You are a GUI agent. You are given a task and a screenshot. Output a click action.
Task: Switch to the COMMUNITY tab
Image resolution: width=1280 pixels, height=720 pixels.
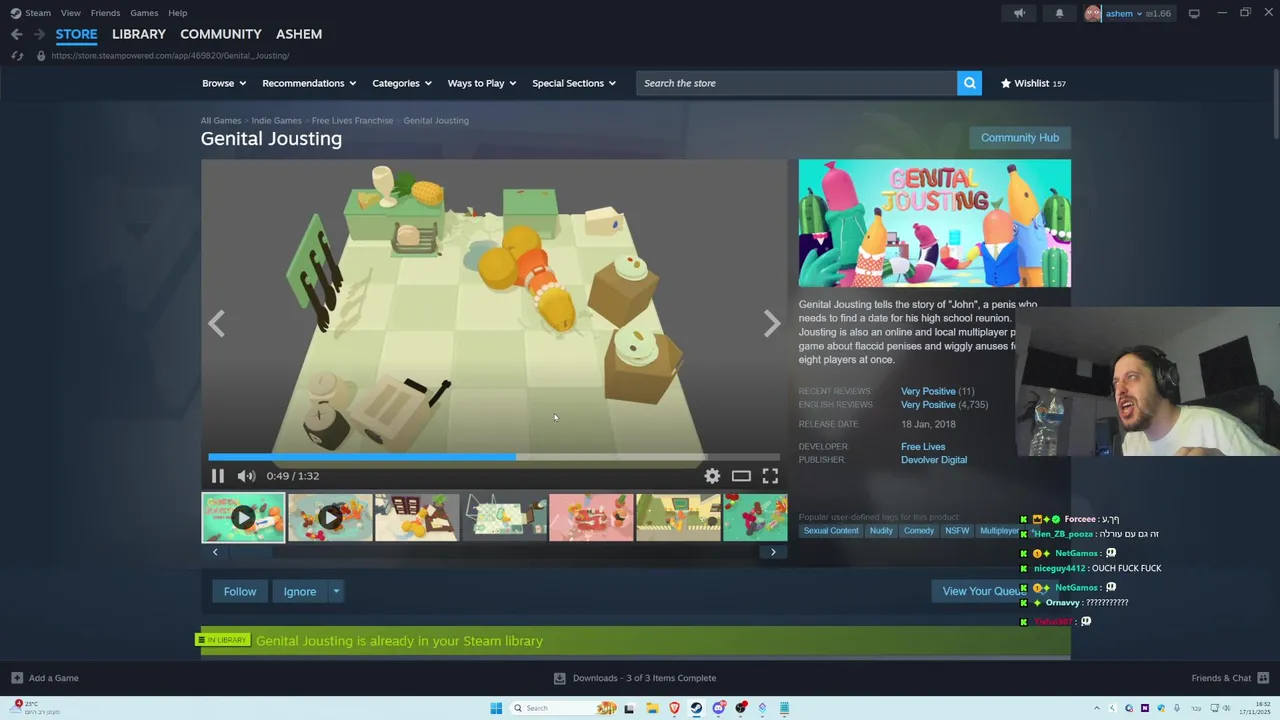[x=221, y=34]
